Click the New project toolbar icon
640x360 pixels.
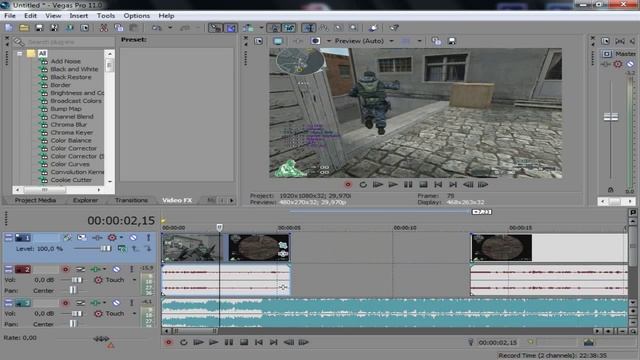[x=9, y=28]
